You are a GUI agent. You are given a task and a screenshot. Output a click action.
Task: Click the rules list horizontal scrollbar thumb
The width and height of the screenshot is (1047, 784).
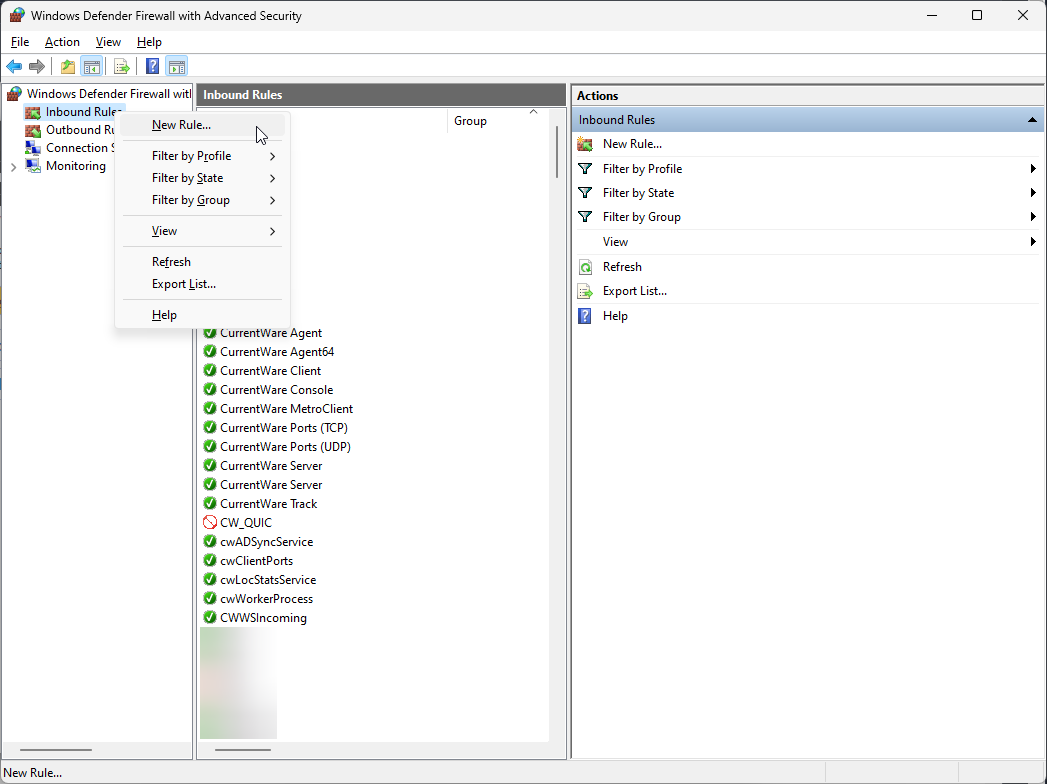pos(243,750)
